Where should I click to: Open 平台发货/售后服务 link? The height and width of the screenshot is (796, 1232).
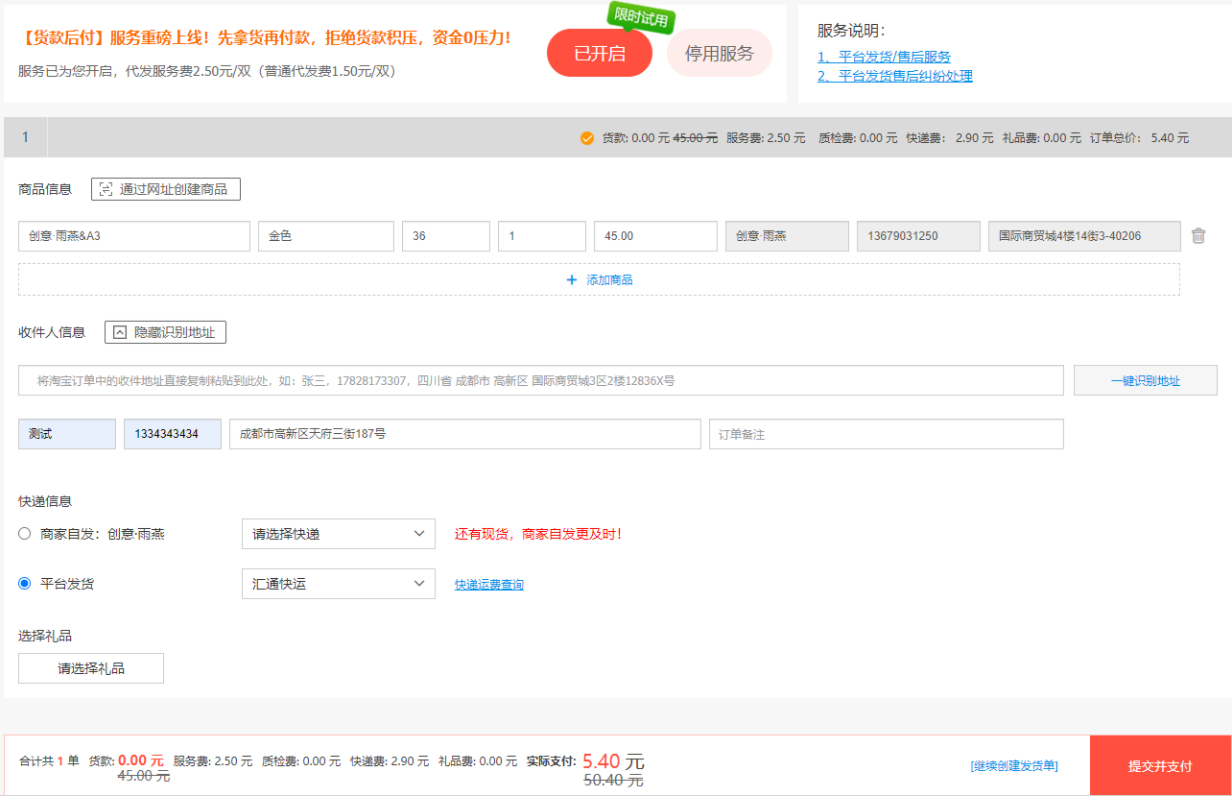(x=884, y=57)
